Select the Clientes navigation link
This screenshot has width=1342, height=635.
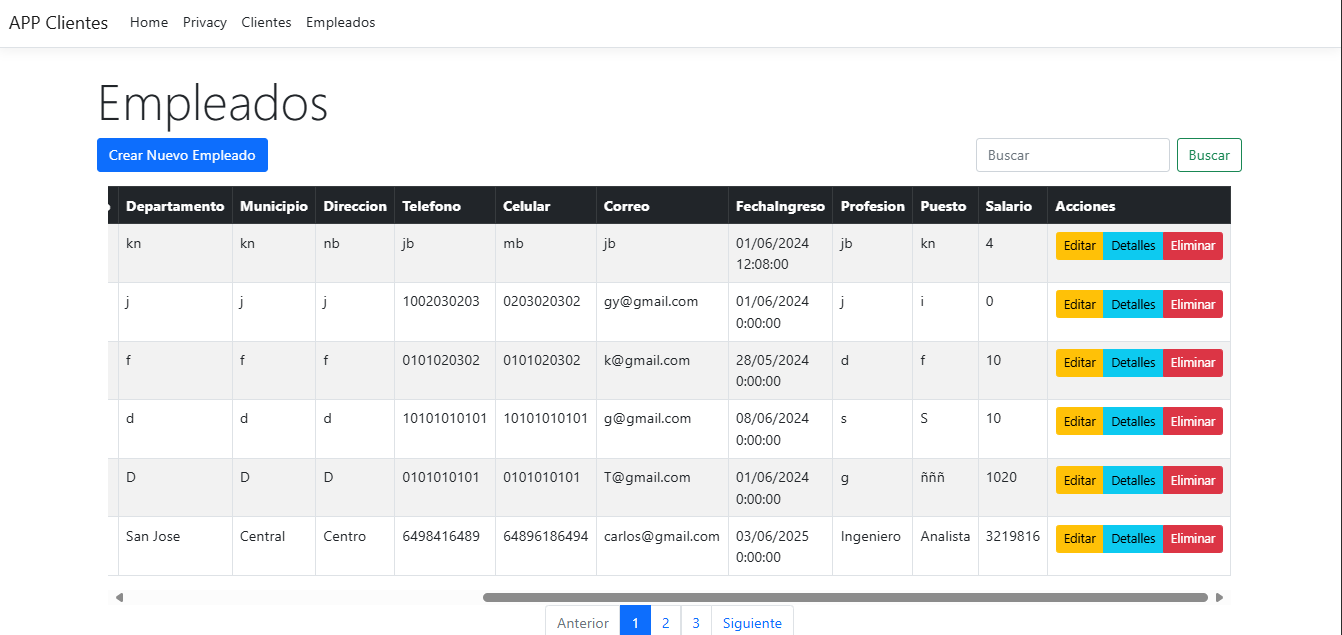(266, 22)
